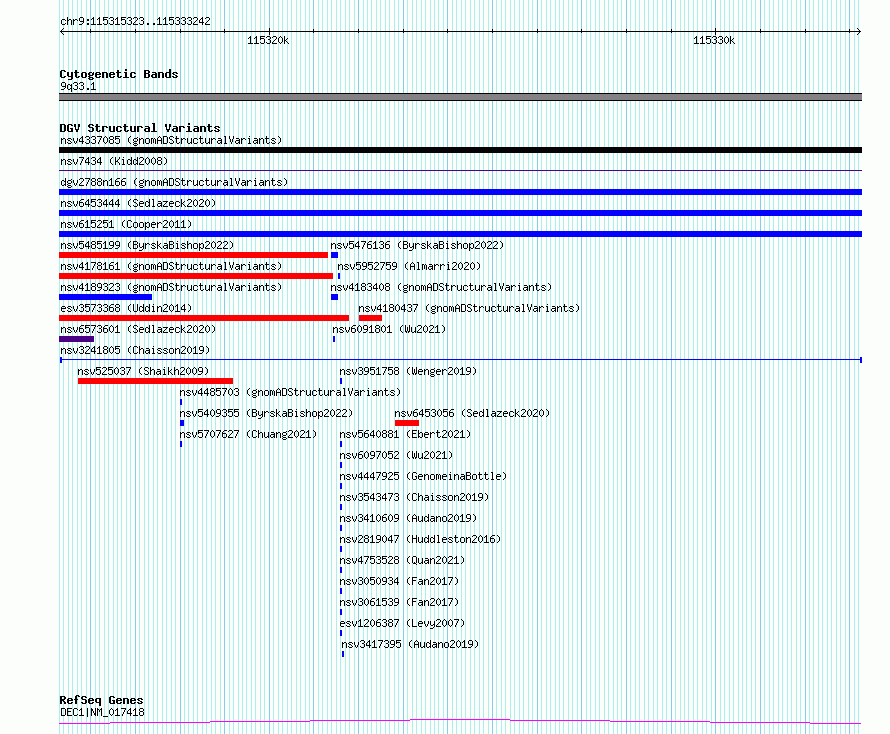Image resolution: width=890 pixels, height=734 pixels.
Task: Select the black nsv4337085 variant bar
Action: click(460, 150)
